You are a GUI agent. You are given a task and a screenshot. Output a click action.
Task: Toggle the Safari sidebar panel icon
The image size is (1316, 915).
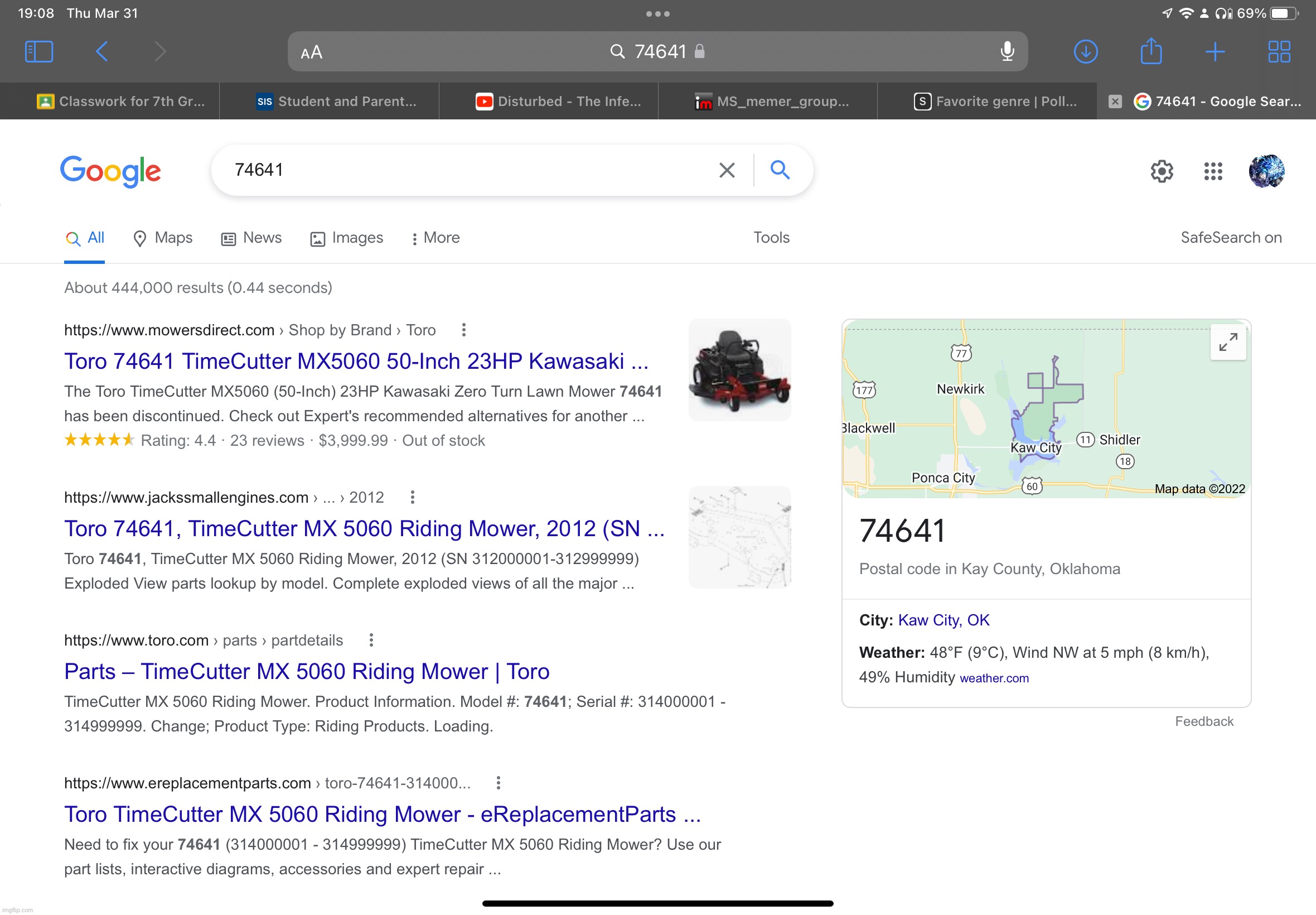[39, 51]
